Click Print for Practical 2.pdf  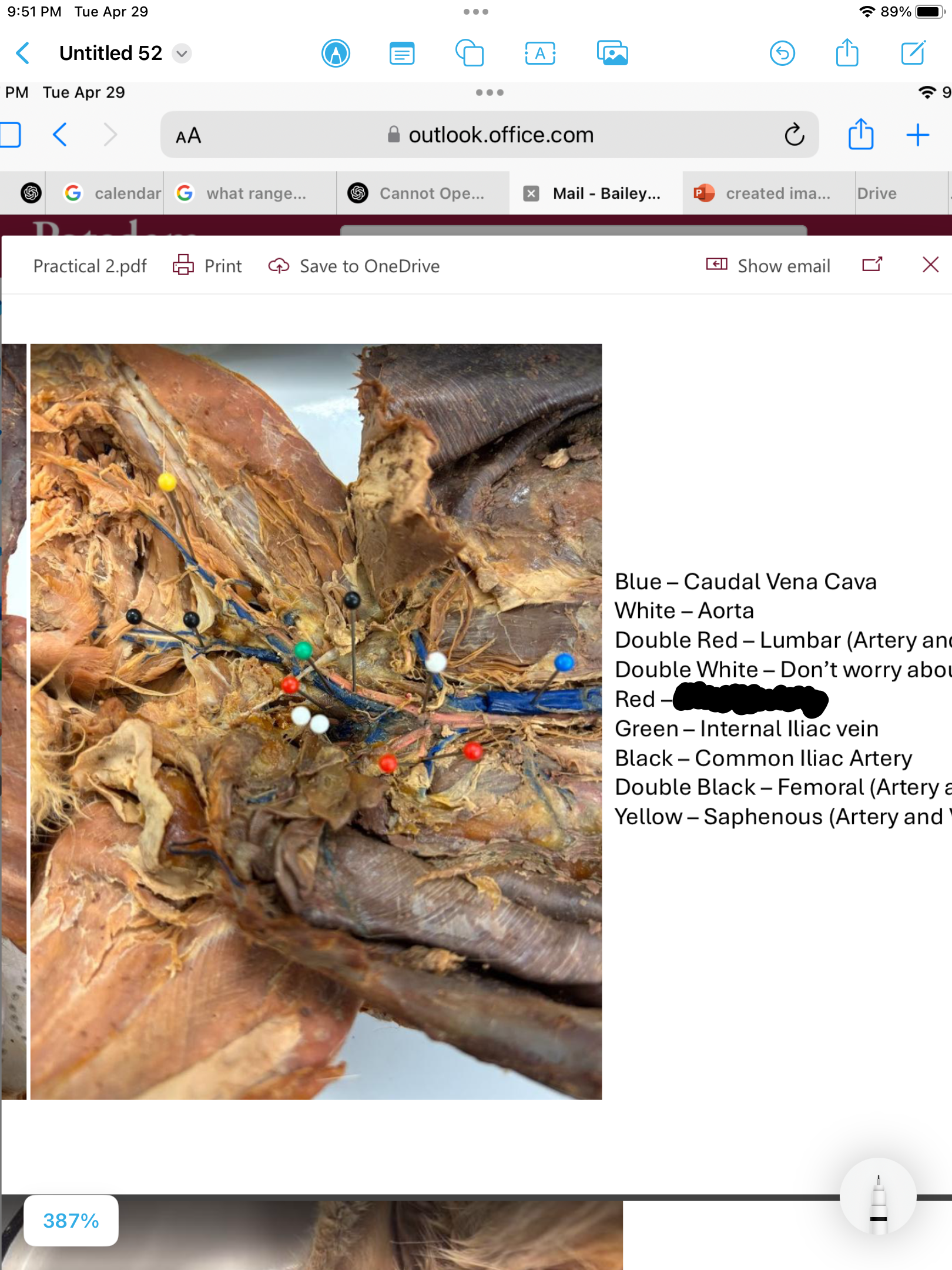coord(207,266)
